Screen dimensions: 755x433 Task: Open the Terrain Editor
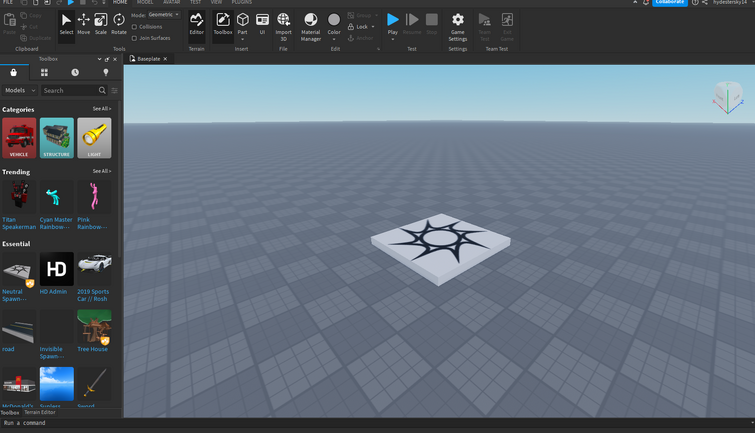pos(196,24)
